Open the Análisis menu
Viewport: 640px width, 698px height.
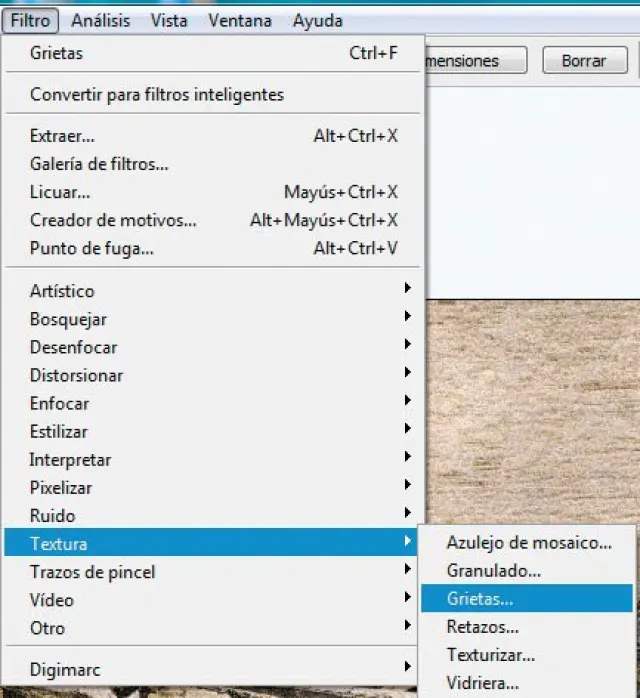click(101, 20)
